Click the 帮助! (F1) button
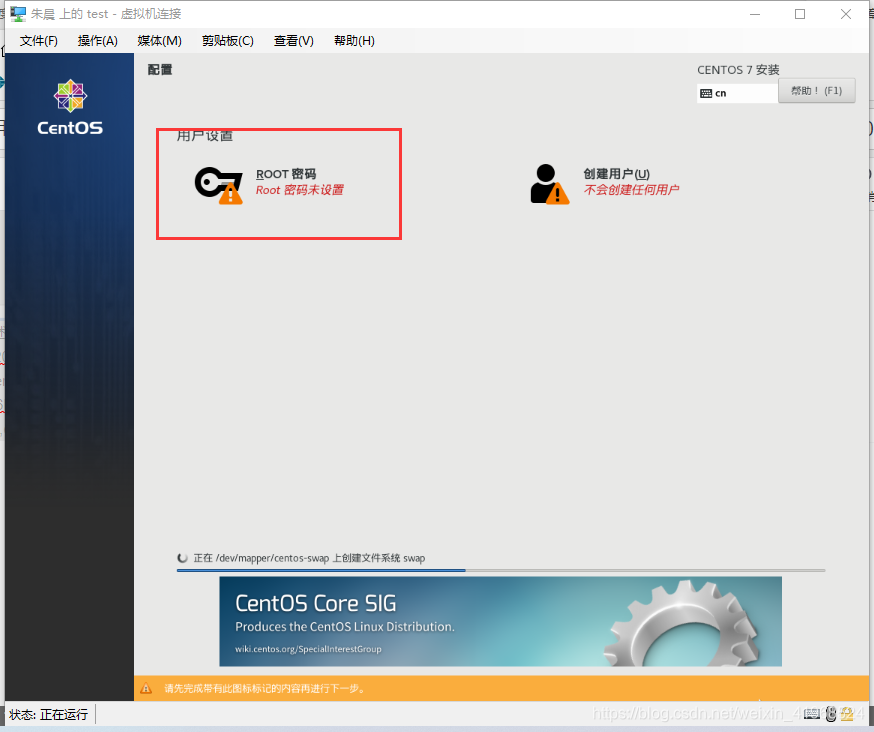The width and height of the screenshot is (874, 732). click(817, 91)
